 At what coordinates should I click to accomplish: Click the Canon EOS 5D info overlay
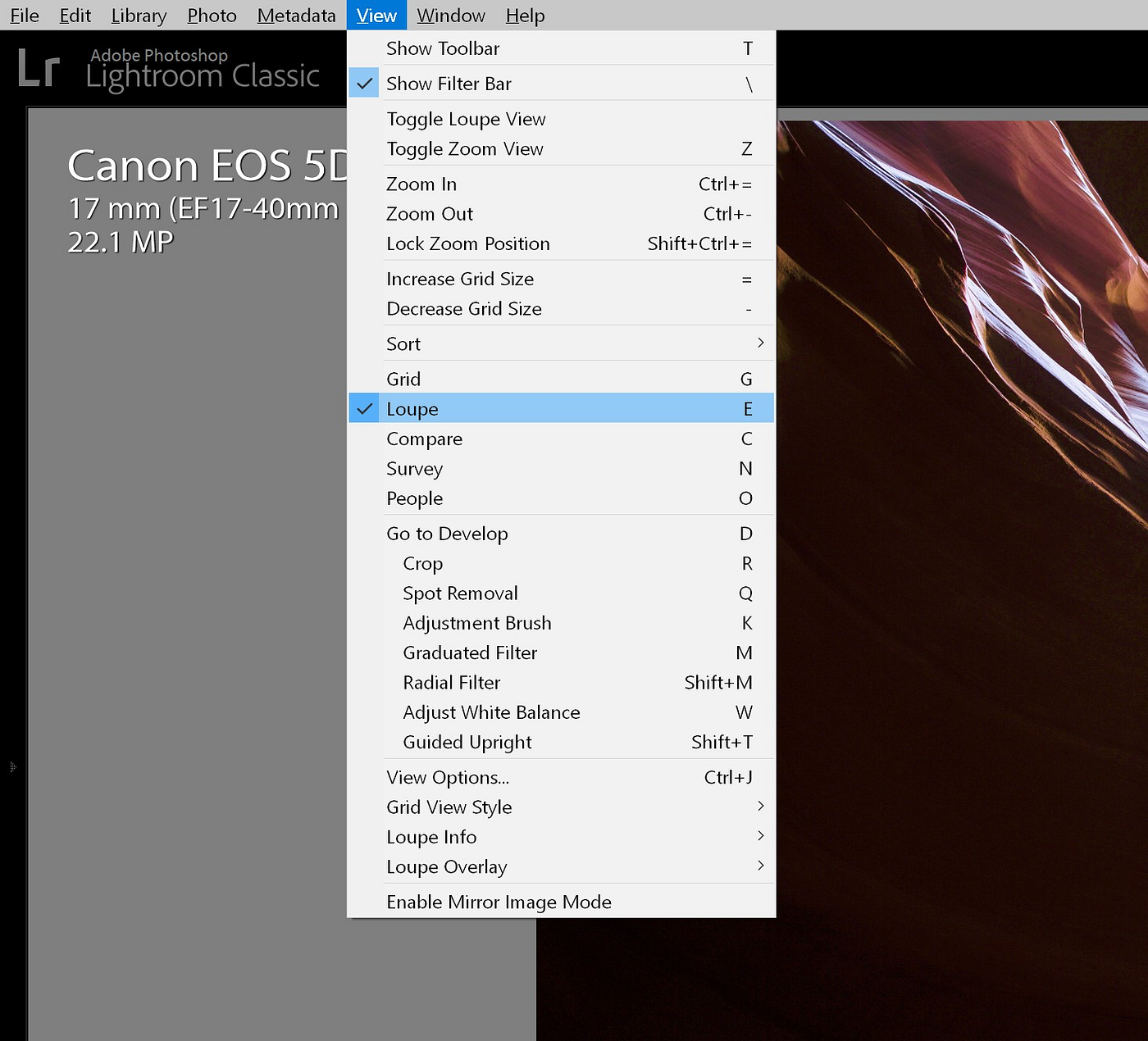208,166
